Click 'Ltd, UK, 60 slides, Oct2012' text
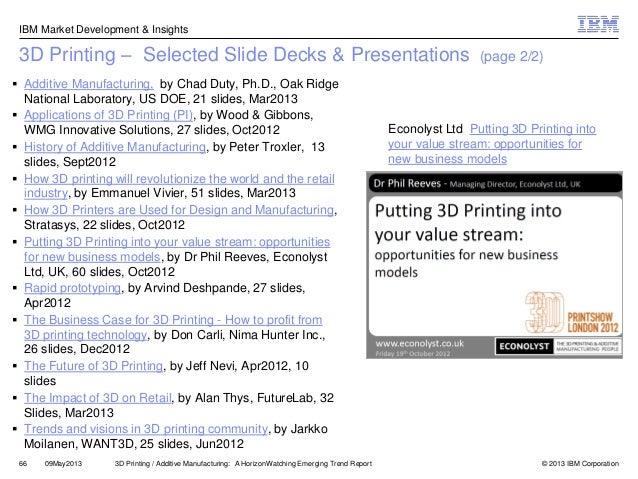This screenshot has height=479, width=638. (99, 271)
